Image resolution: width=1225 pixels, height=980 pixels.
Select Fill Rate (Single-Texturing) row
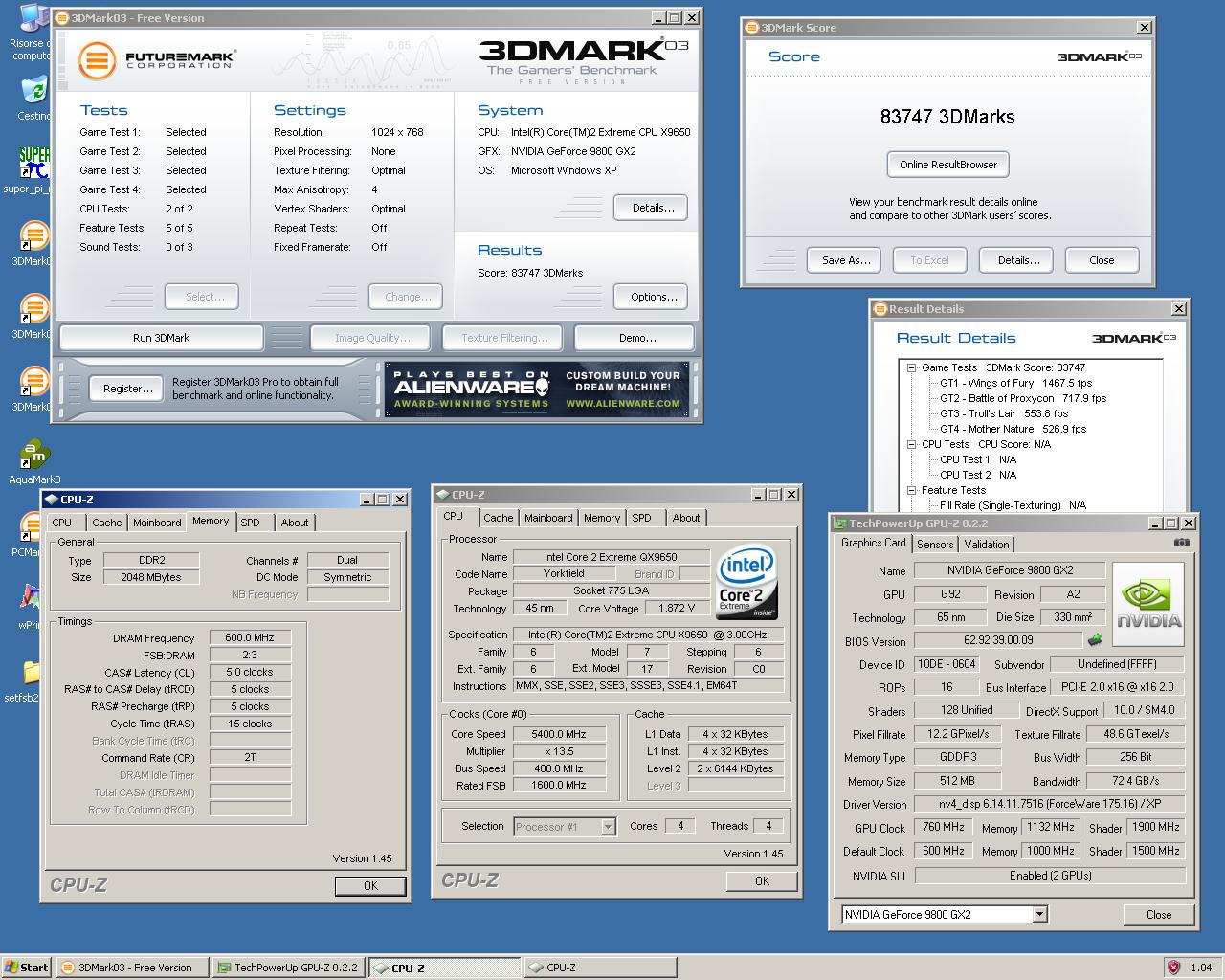(x=1013, y=505)
